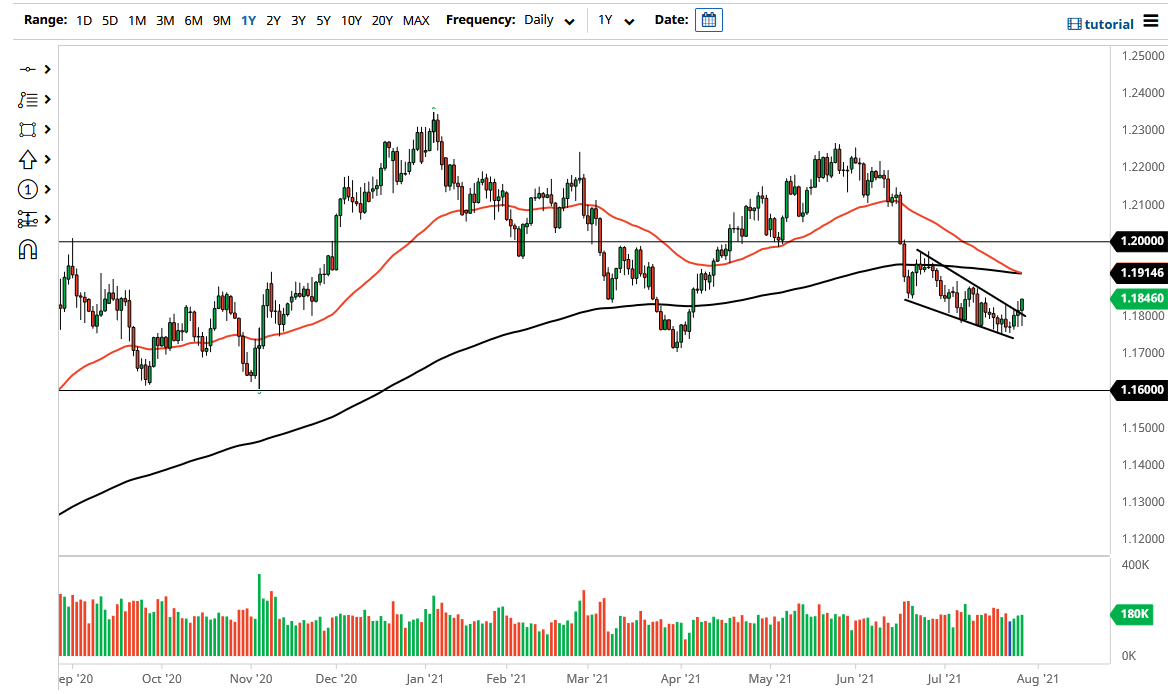1168x694 pixels.
Task: Pick the arrow marker tool
Action: click(x=27, y=159)
